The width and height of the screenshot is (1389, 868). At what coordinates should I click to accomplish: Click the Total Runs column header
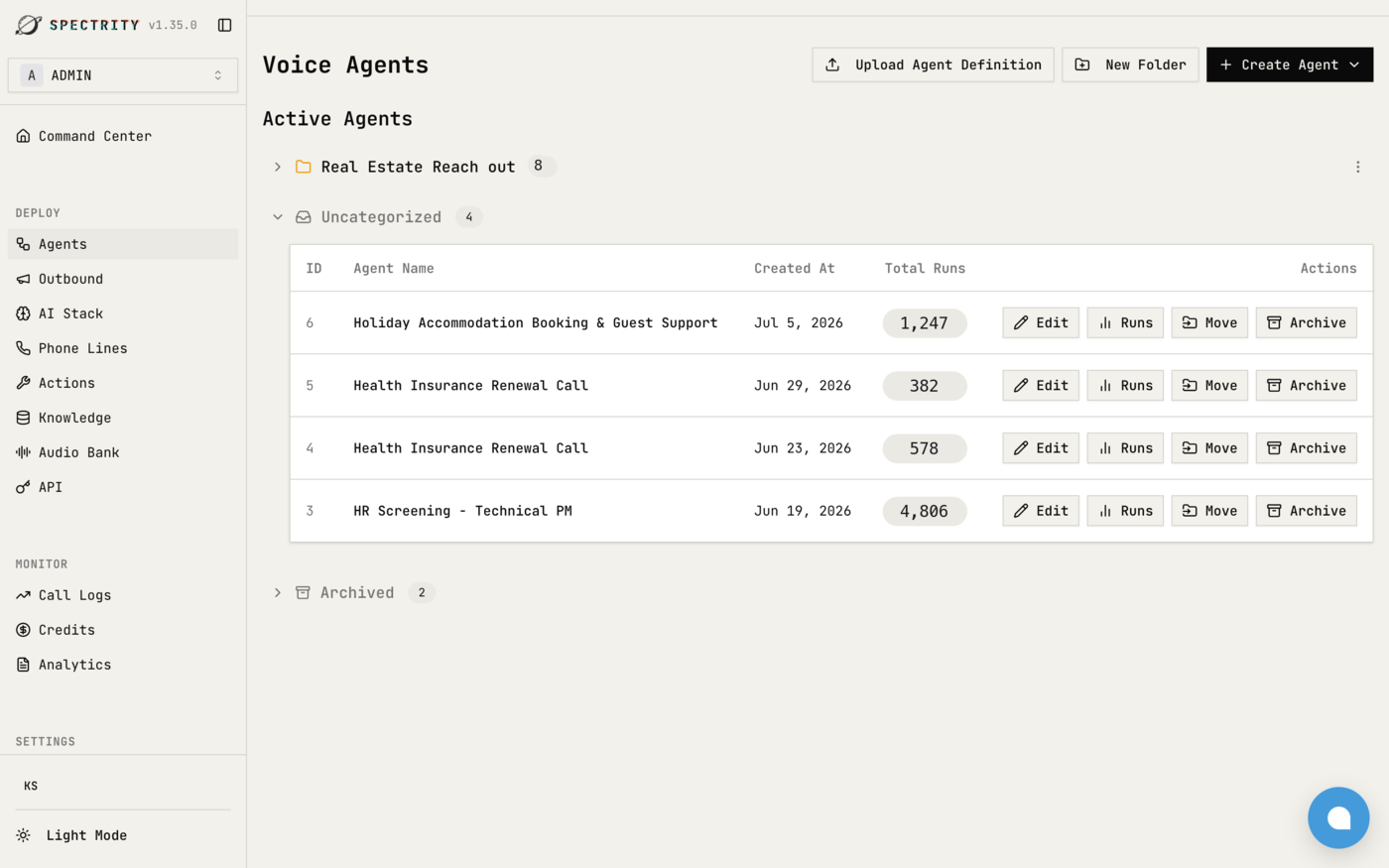925,269
